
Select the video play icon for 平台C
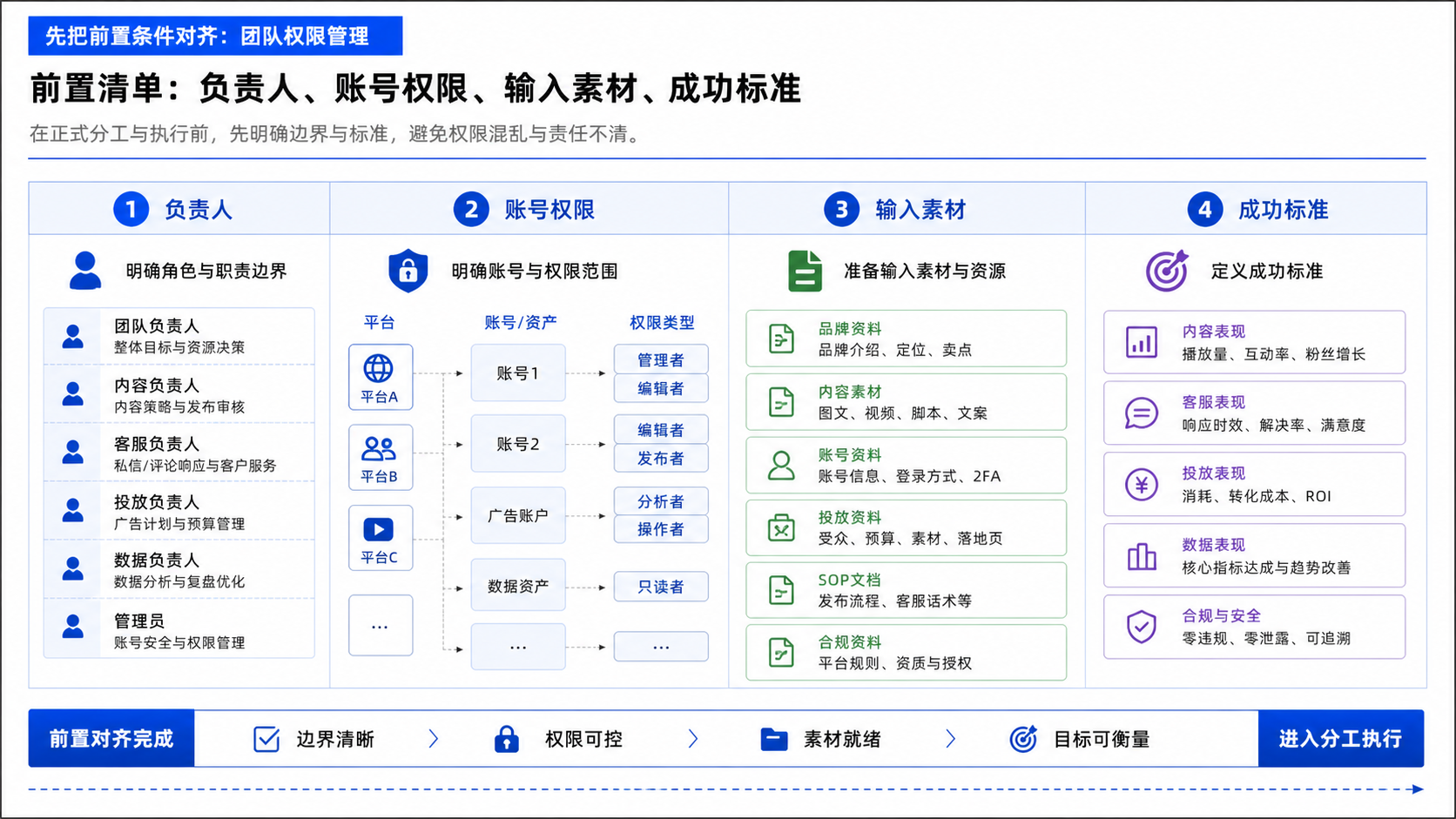pyautogui.click(x=378, y=529)
